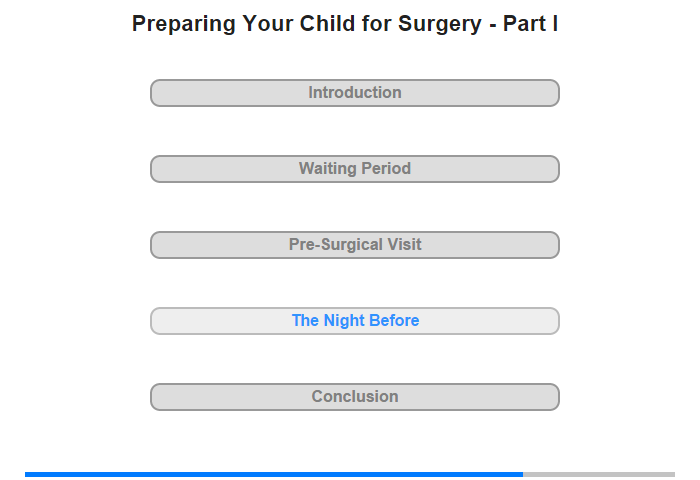Click the word Introduction in the first button

click(x=354, y=92)
